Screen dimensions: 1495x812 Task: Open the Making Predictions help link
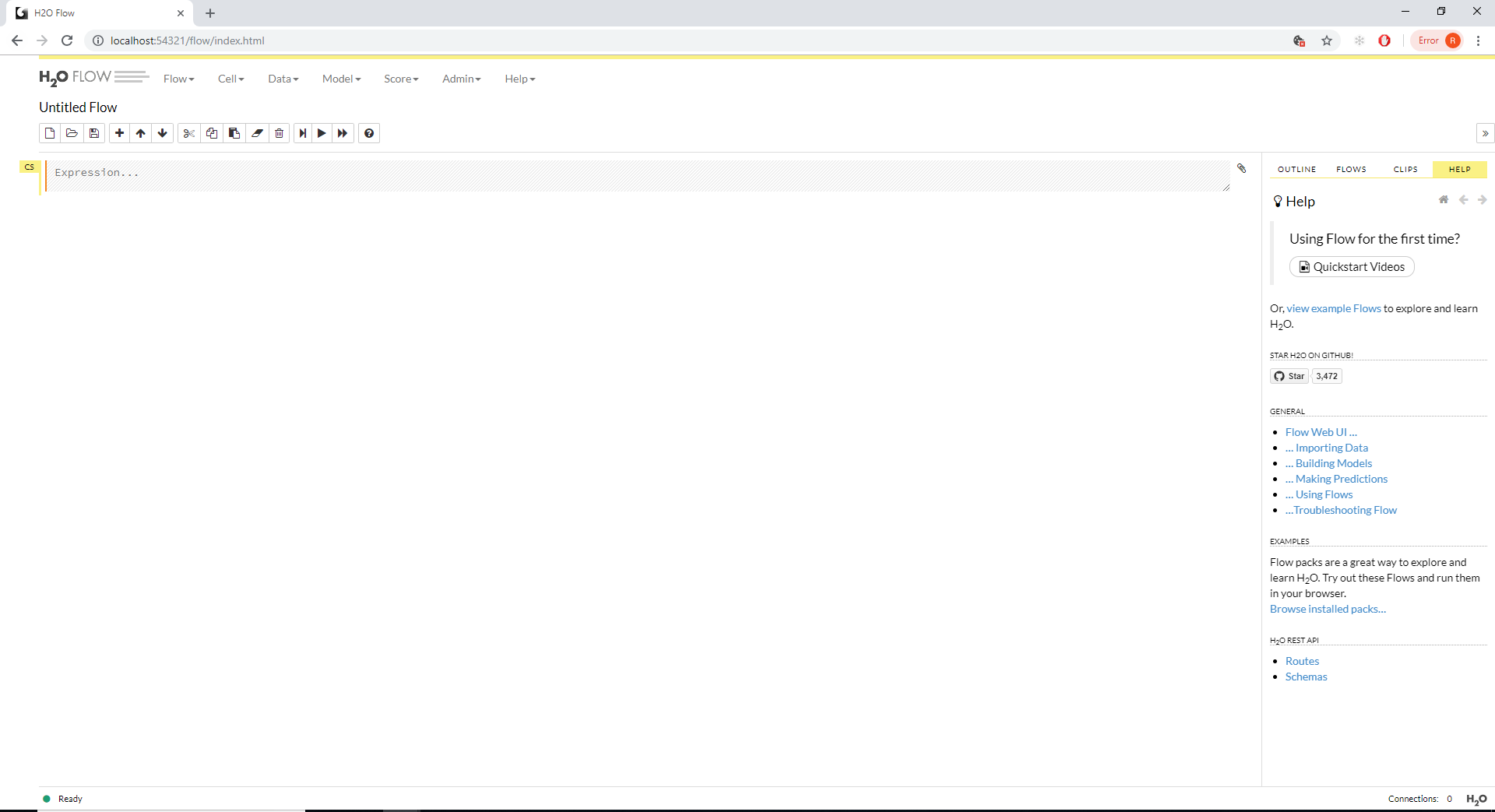pos(1337,479)
